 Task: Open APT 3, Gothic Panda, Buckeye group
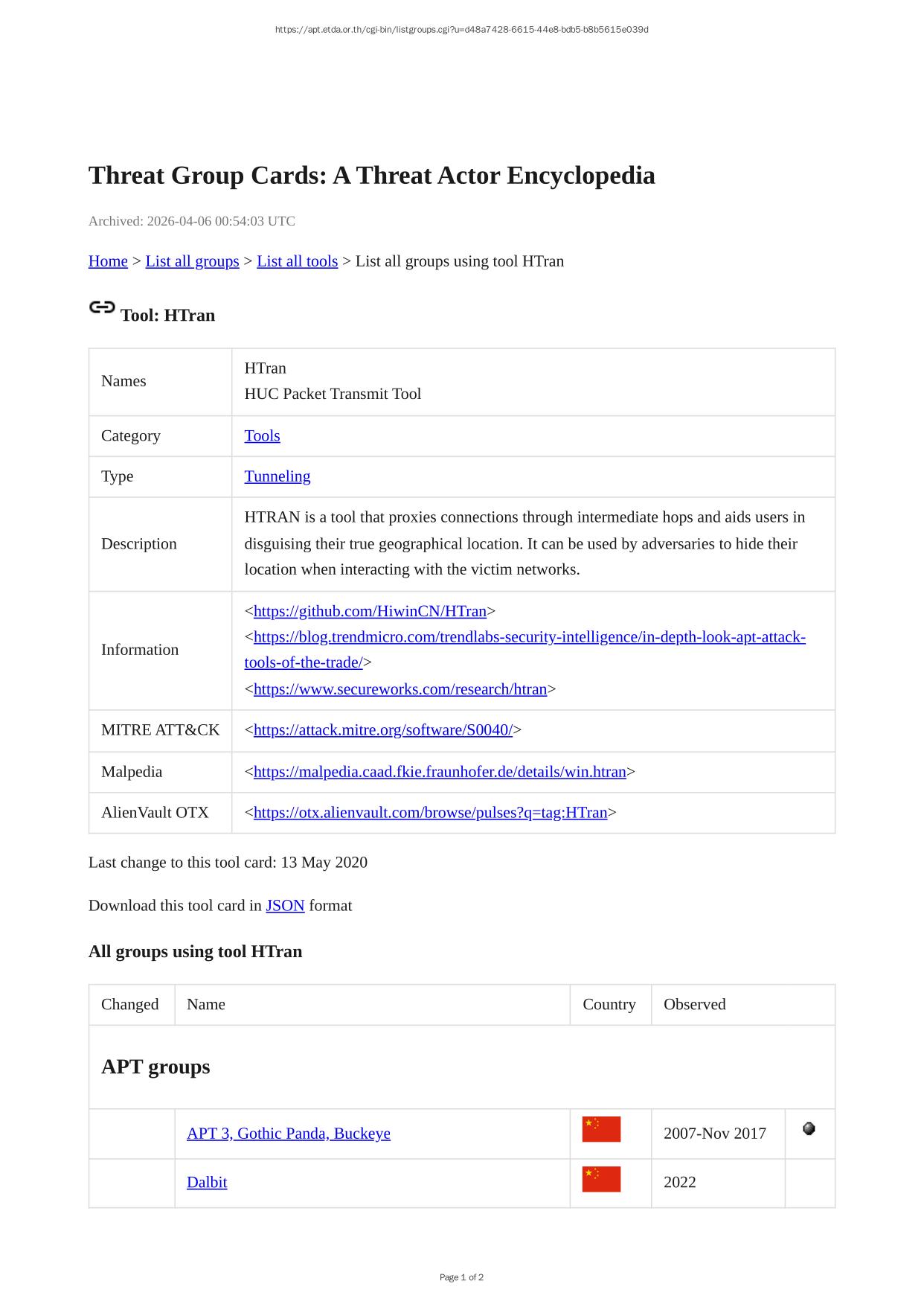(x=288, y=1134)
